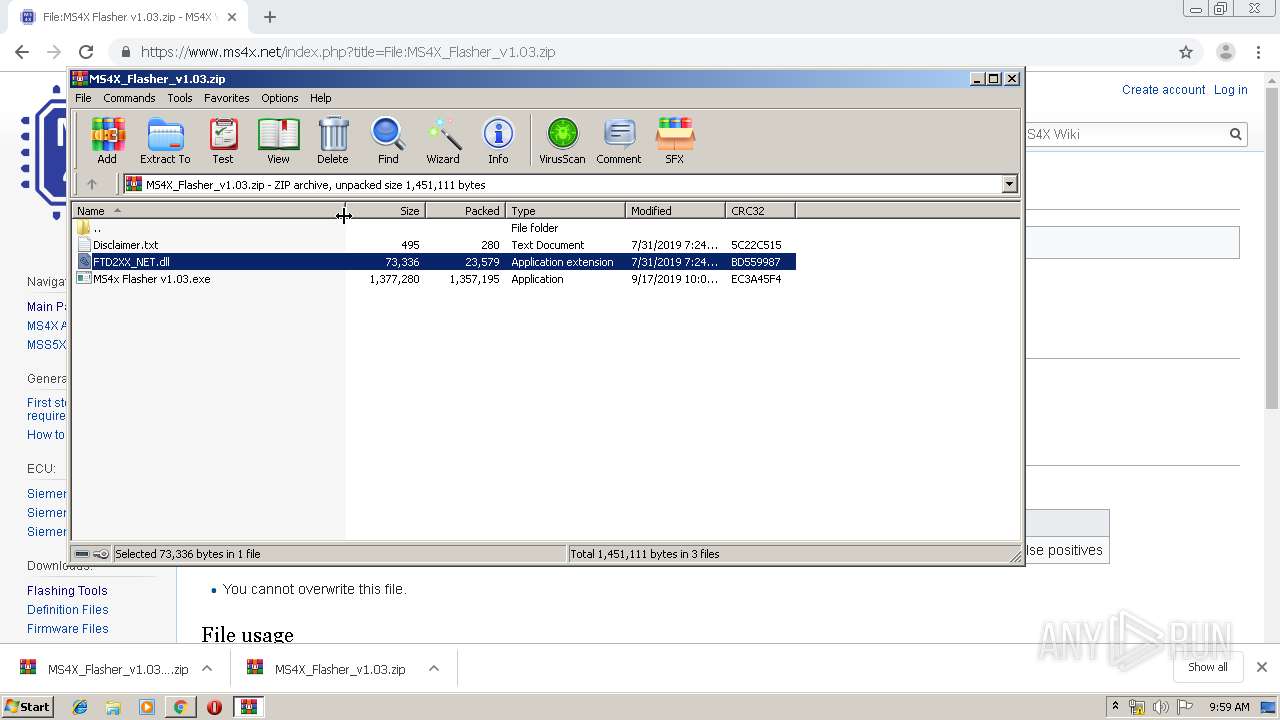
Task: Click the Extract To toolbar icon
Action: pos(165,141)
